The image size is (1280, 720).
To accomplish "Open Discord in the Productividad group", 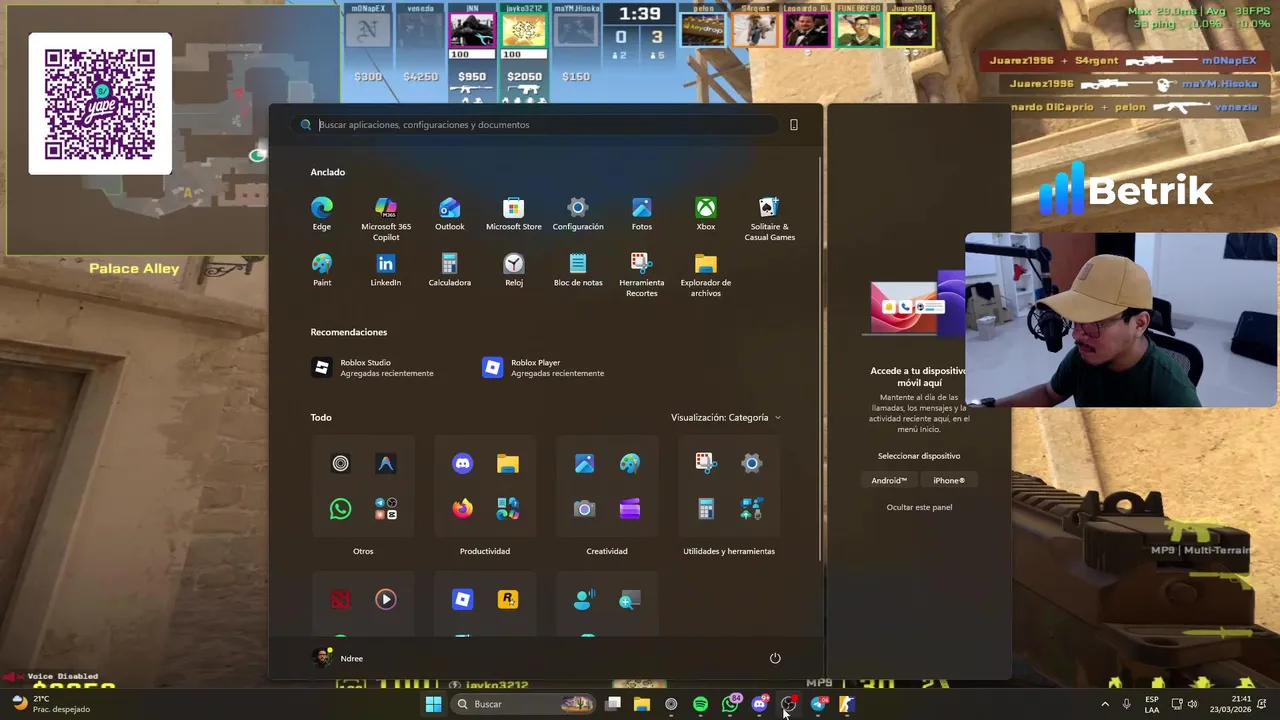I will (x=462, y=463).
